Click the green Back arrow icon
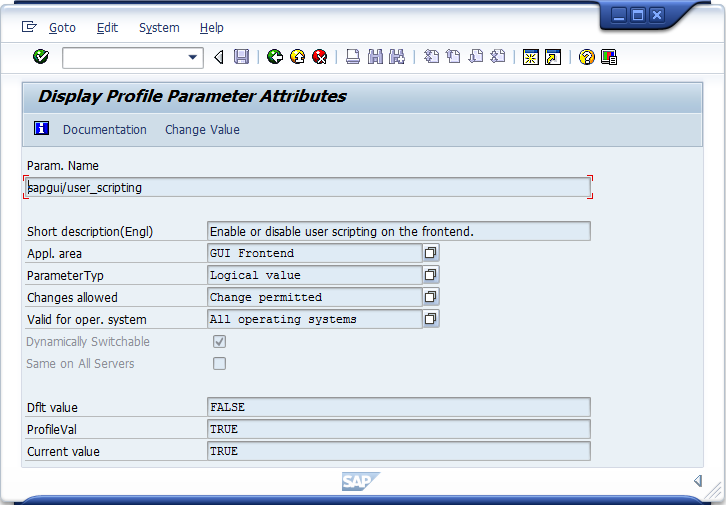 [275, 57]
